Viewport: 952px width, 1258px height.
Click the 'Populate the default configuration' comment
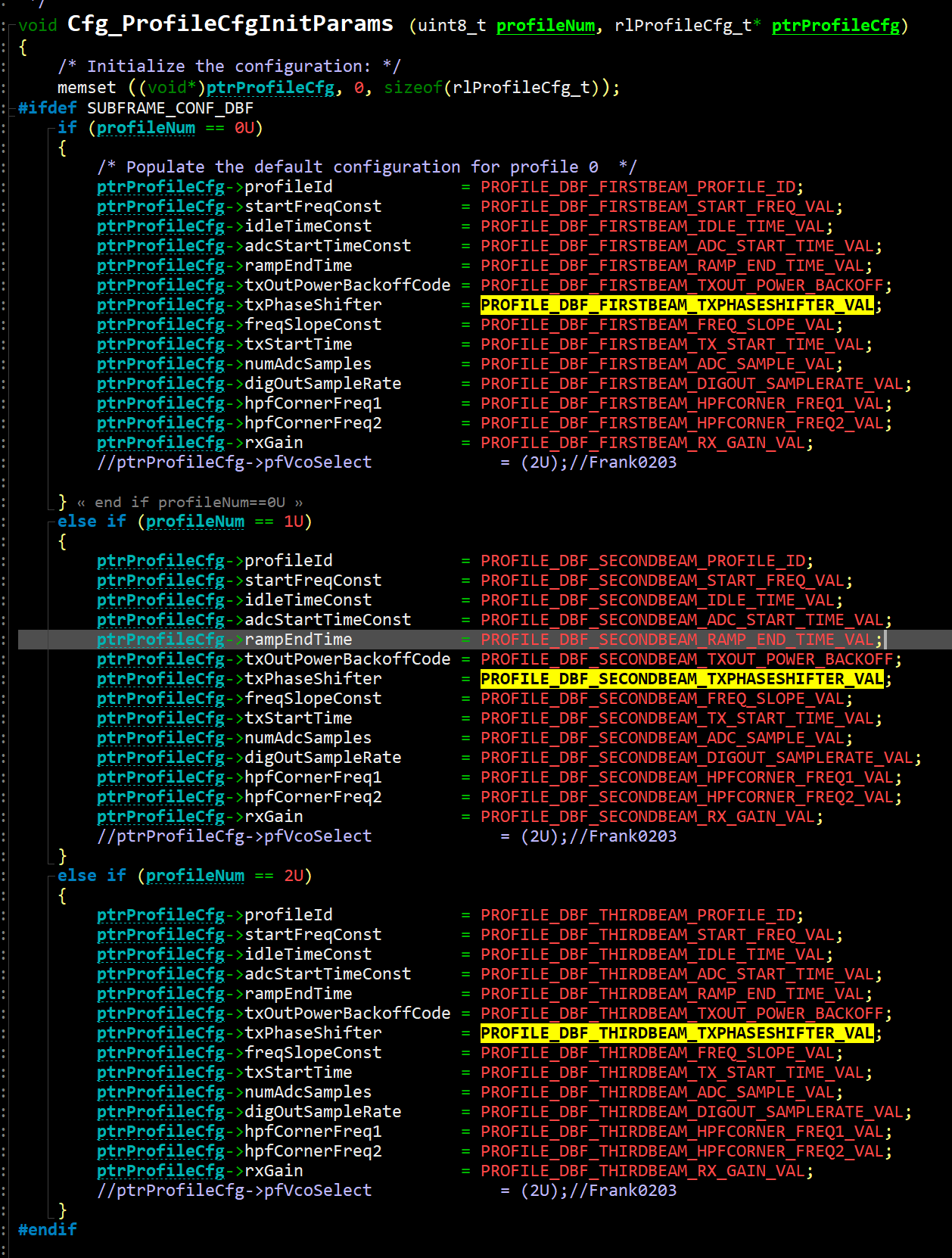coord(367,167)
